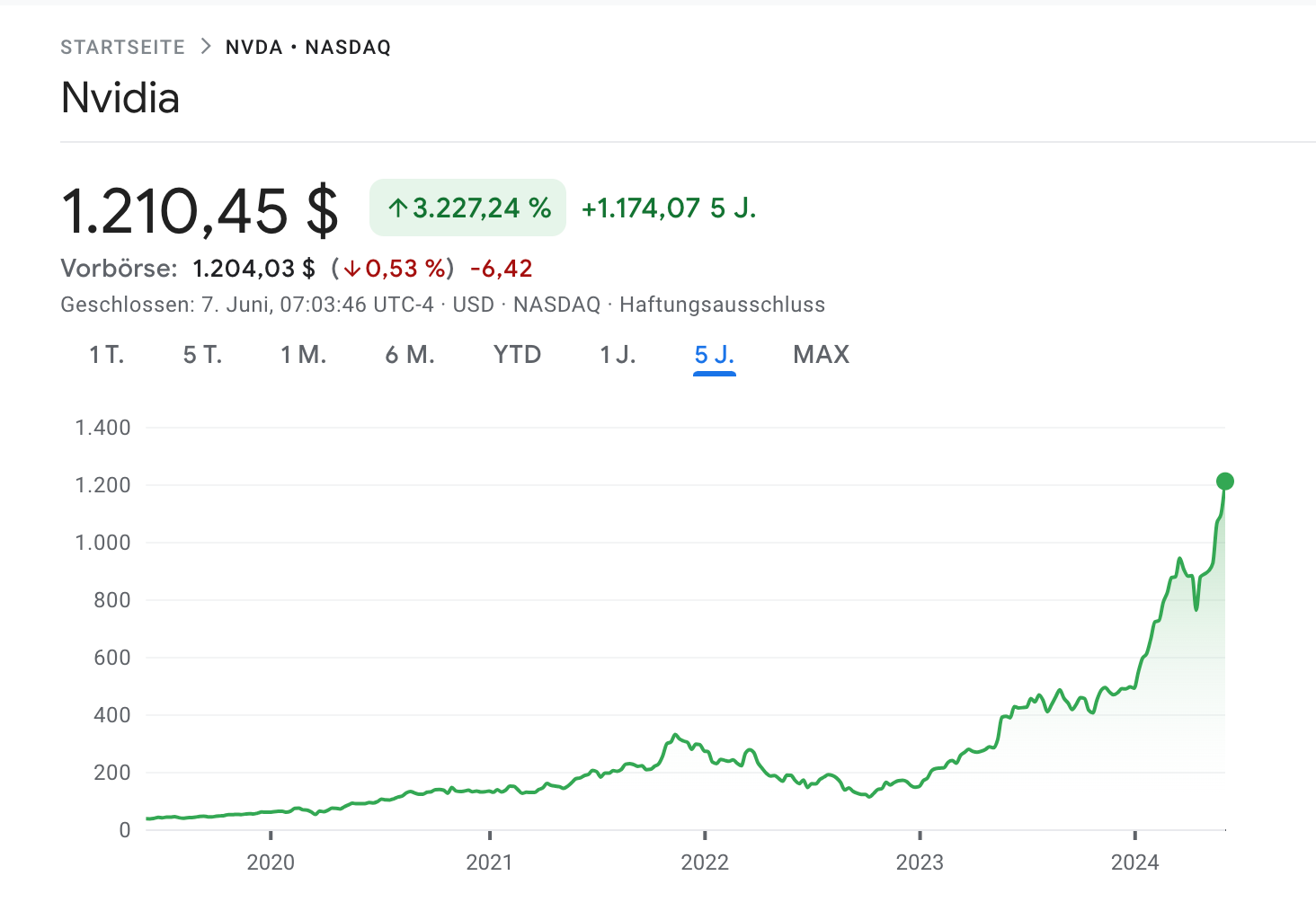
Task: Click the 2020 x-axis label
Action: [x=271, y=862]
